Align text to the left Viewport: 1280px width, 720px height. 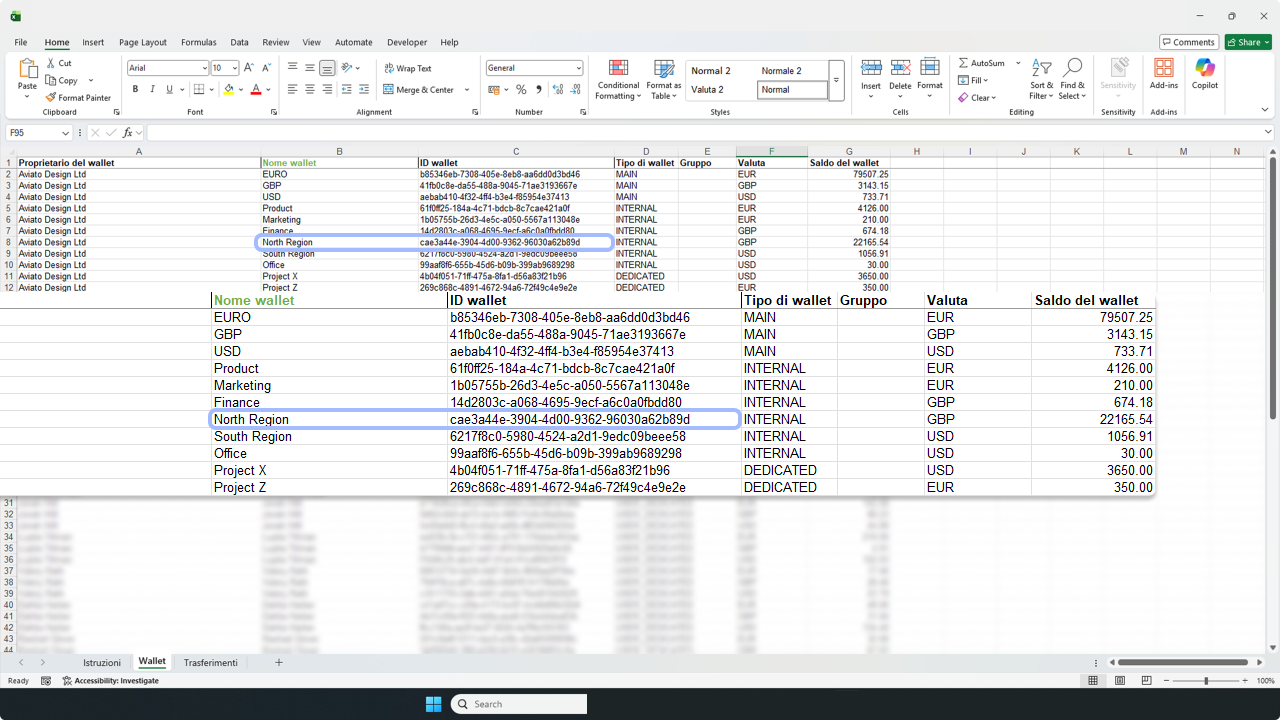point(292,89)
